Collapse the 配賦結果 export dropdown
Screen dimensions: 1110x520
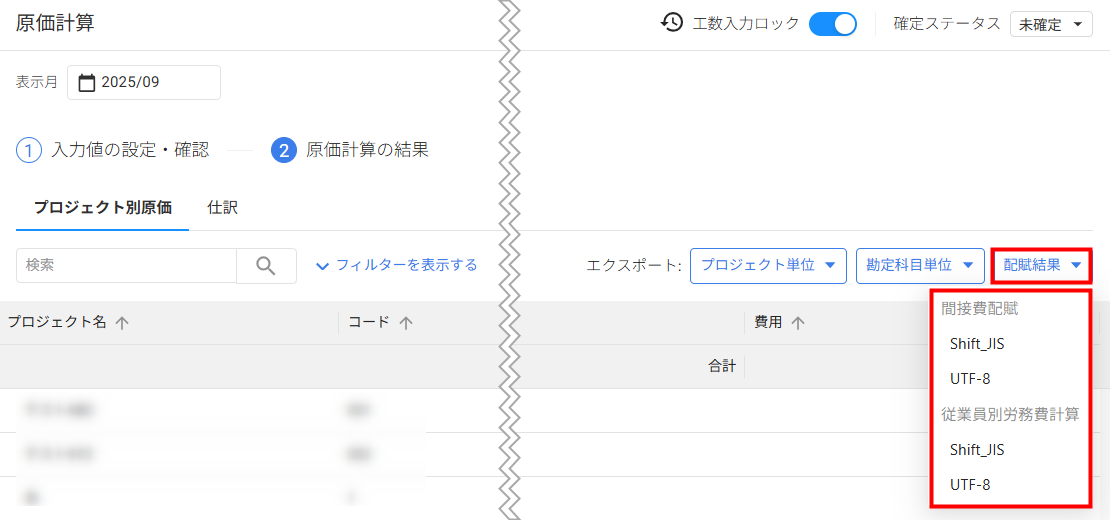1041,266
